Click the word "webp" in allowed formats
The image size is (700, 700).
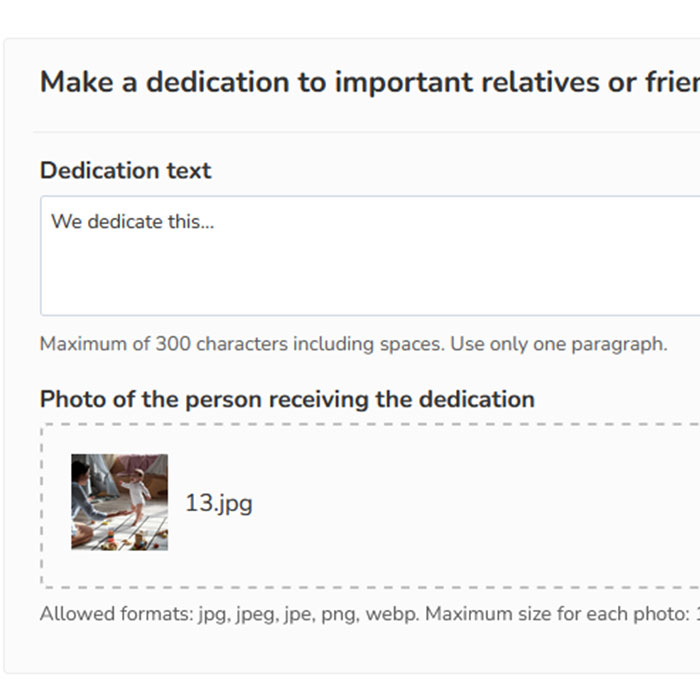[392, 614]
